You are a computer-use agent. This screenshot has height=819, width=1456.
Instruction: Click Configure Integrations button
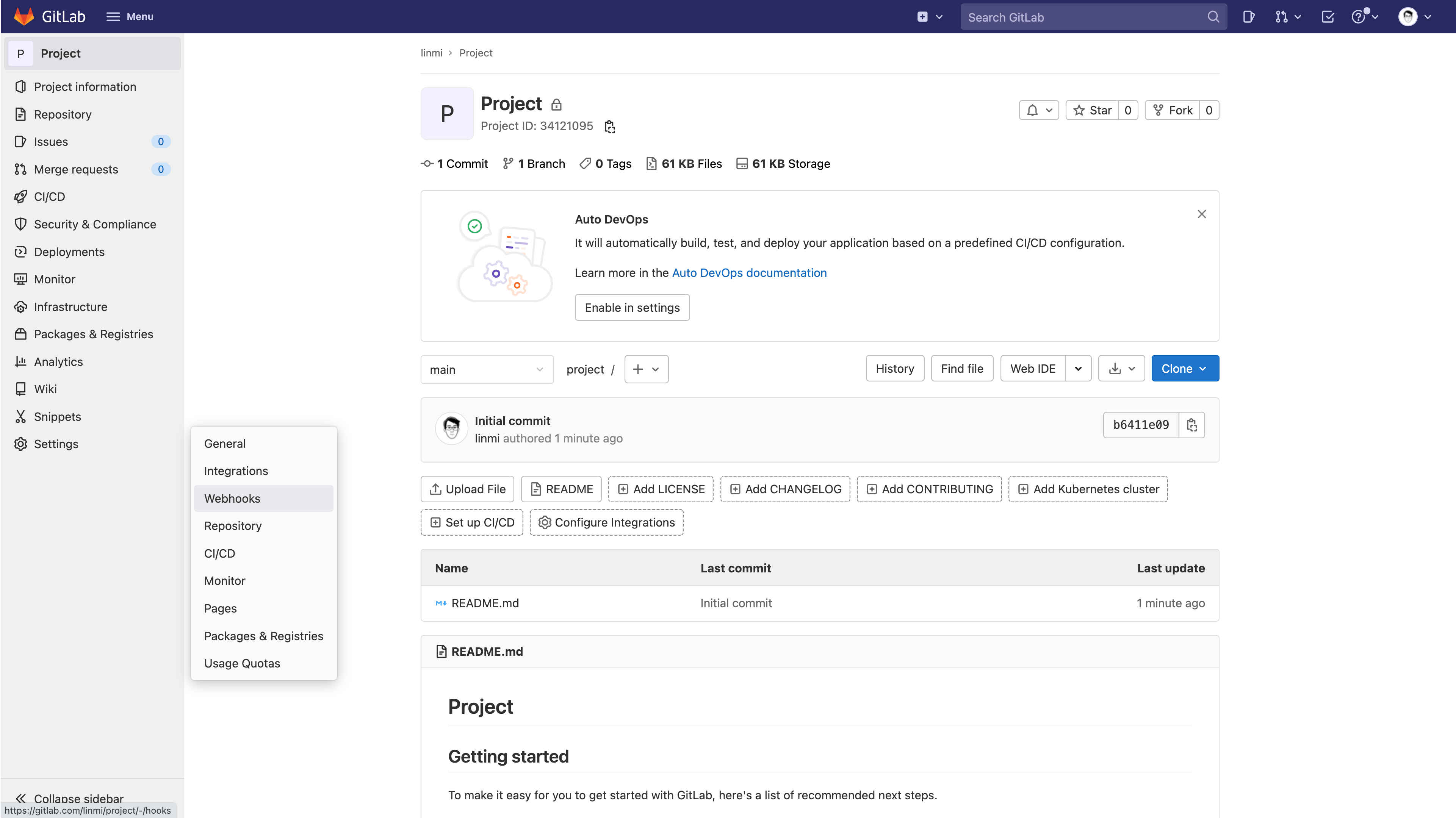606,522
